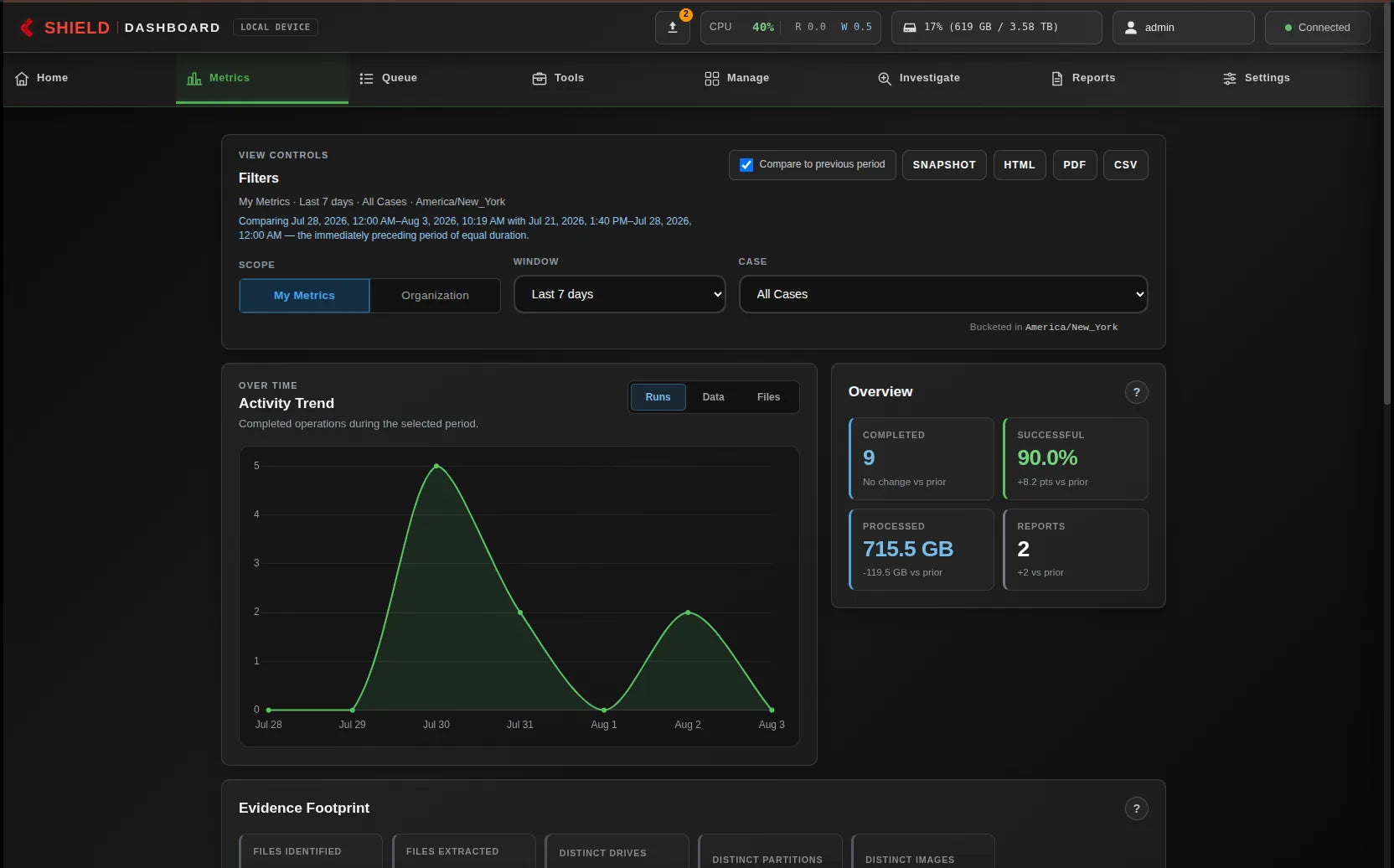Click the '-119.5 GB vs prior' text
This screenshot has height=868, width=1394.
point(902,573)
